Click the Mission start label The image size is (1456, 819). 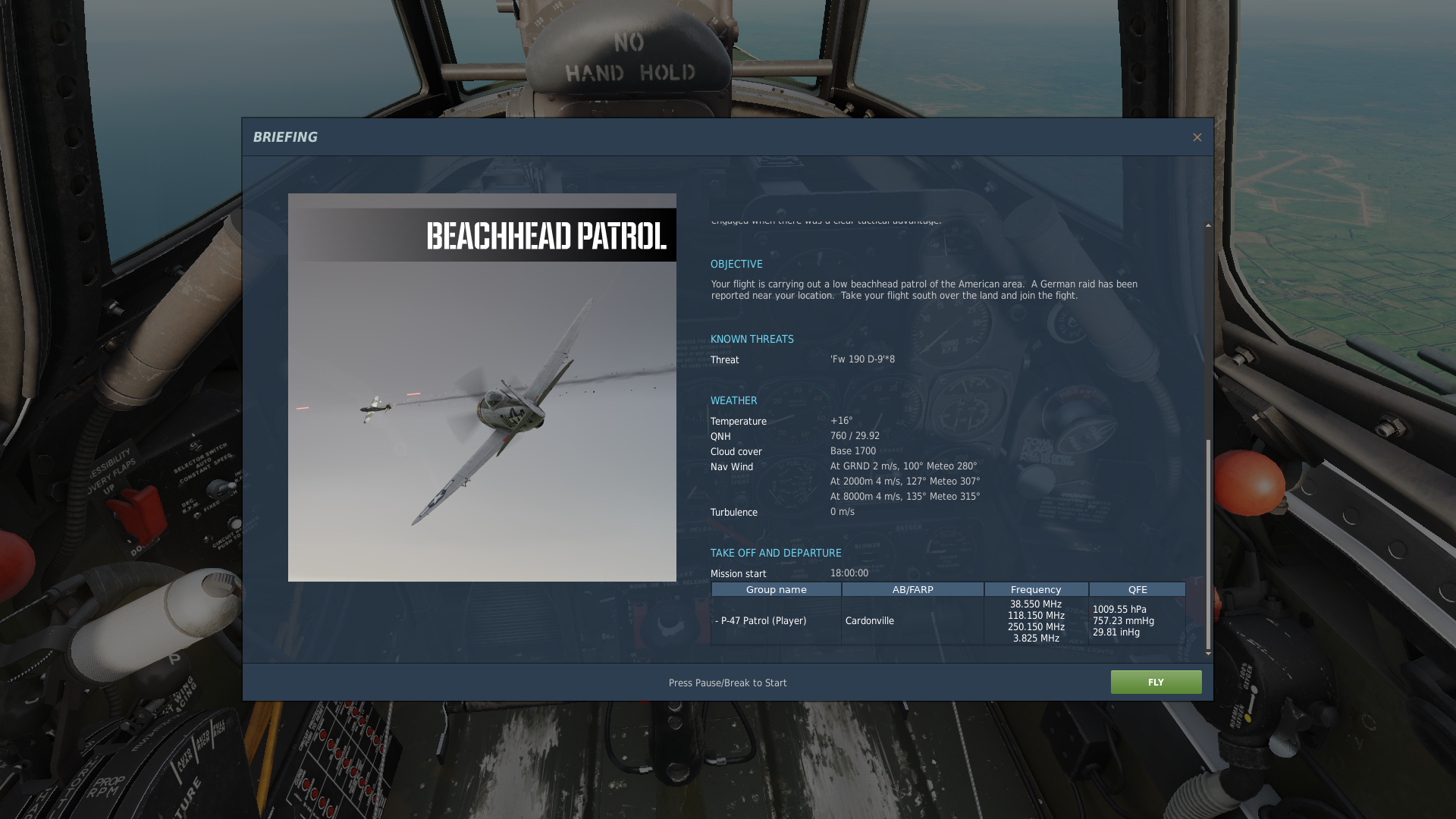coord(739,574)
